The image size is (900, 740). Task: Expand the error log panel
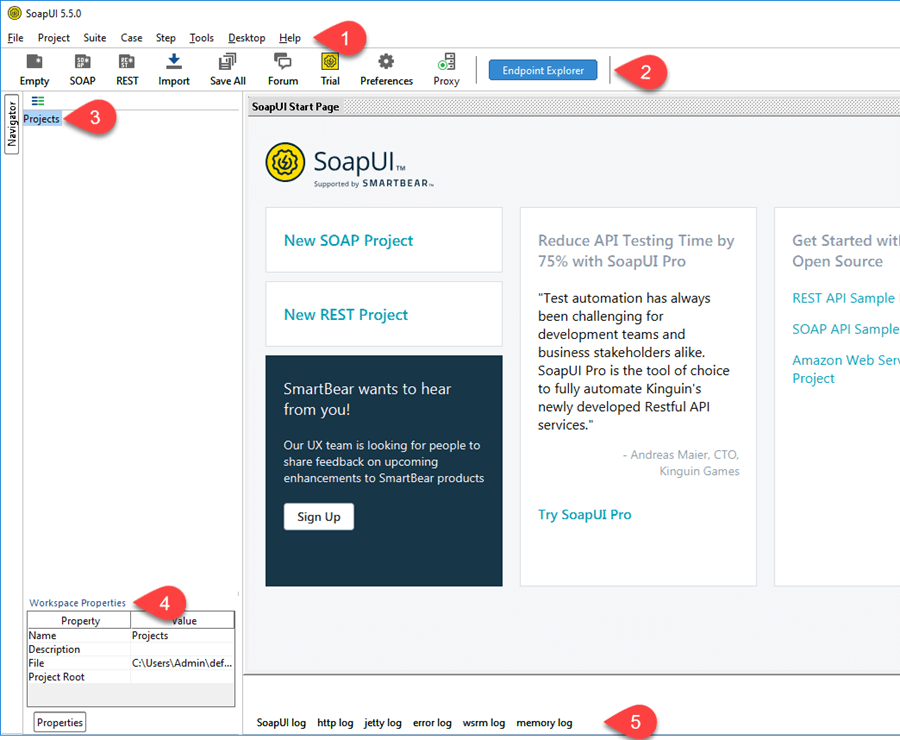tap(432, 723)
